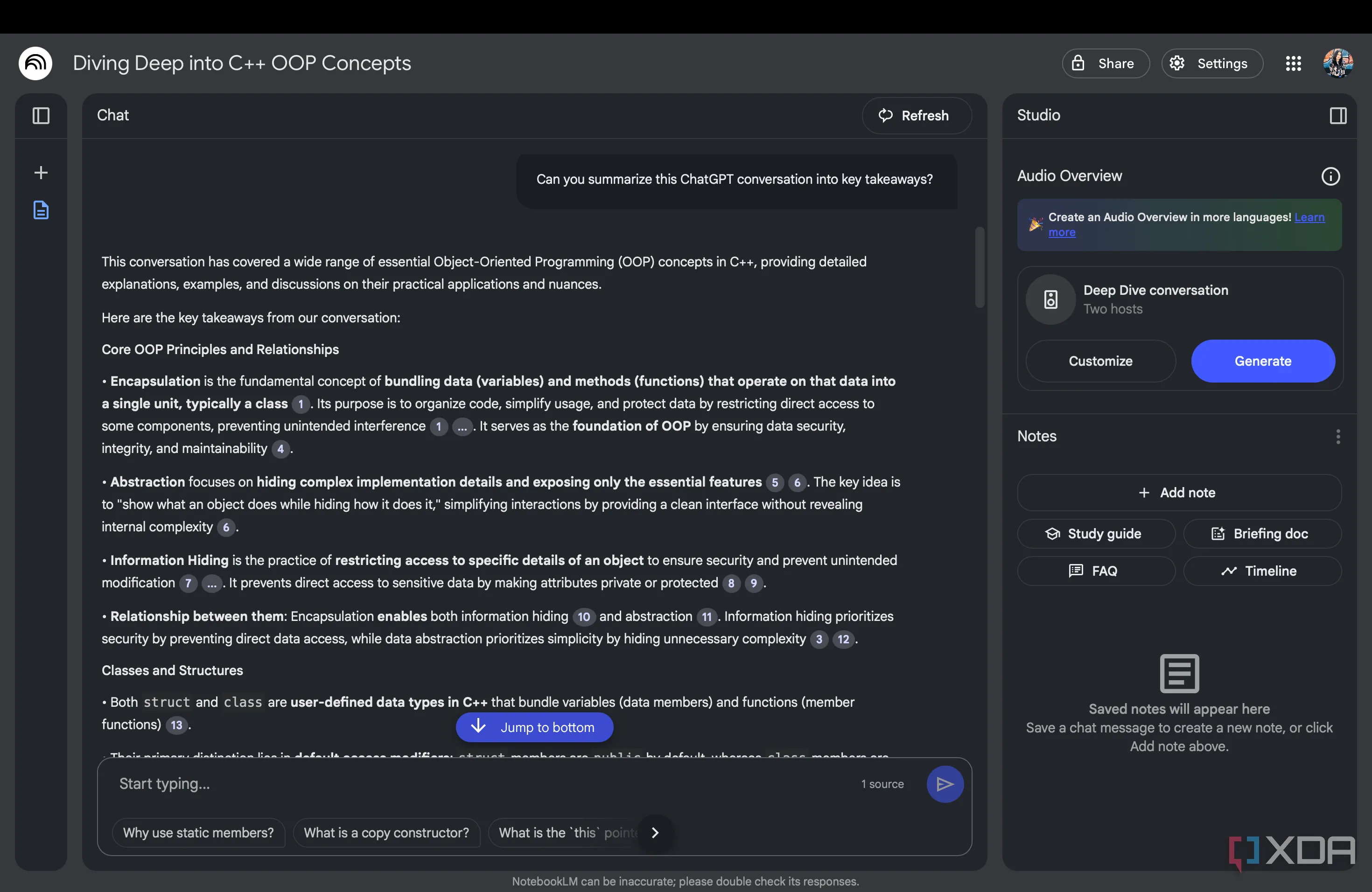Add a new note

tap(1179, 492)
